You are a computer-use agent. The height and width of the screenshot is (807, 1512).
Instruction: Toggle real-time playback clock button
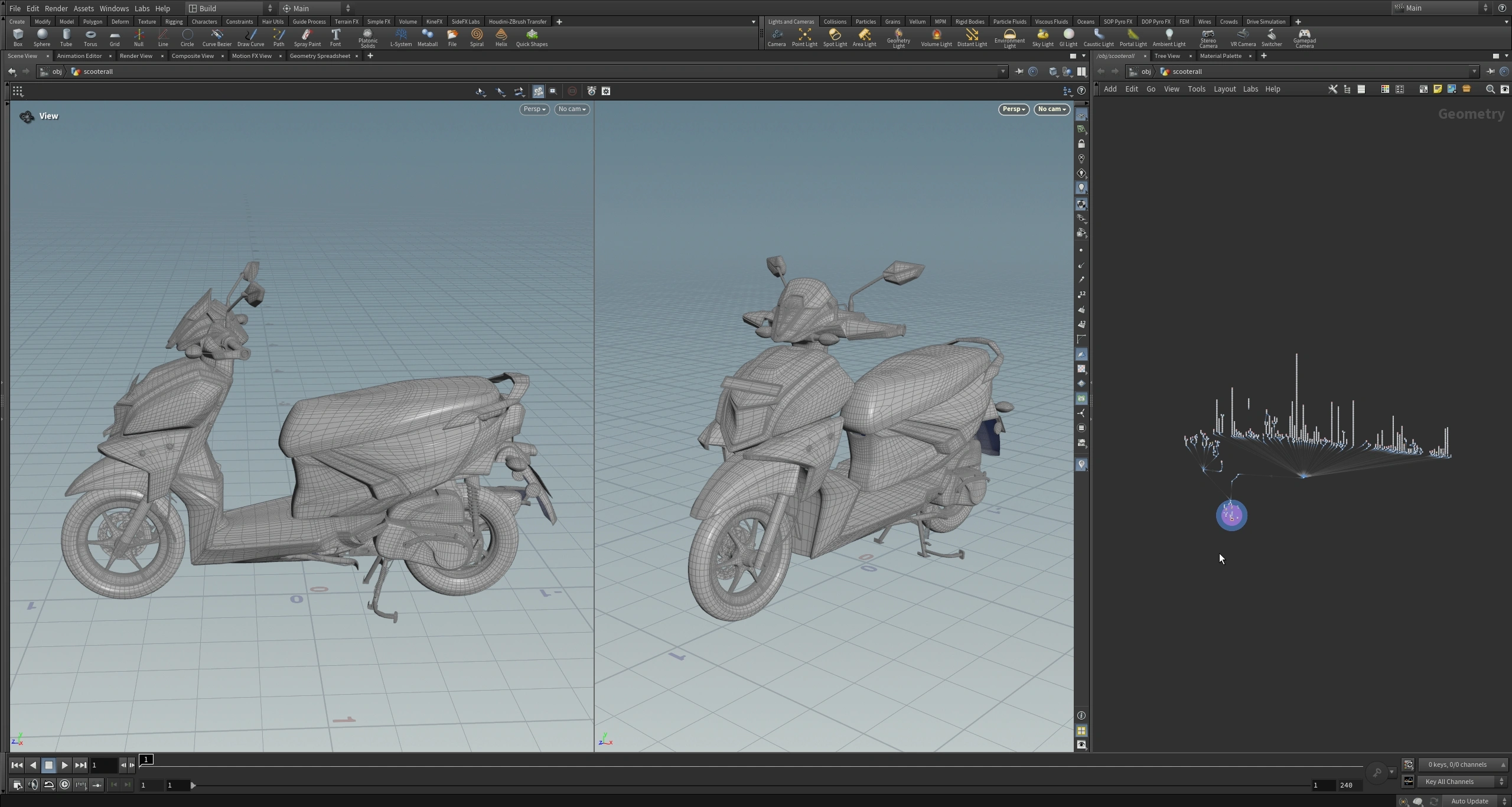(x=65, y=785)
